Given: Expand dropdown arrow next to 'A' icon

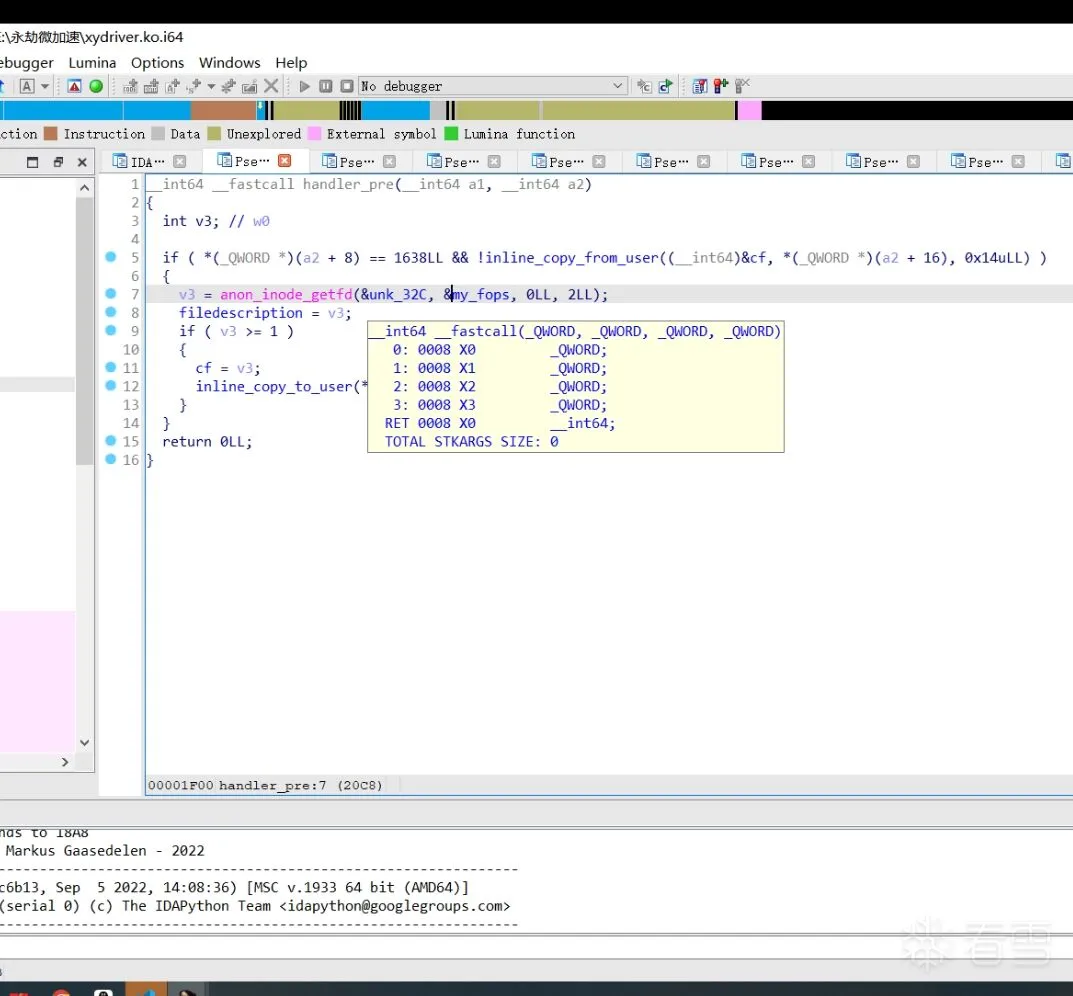Looking at the screenshot, I should click(x=45, y=87).
